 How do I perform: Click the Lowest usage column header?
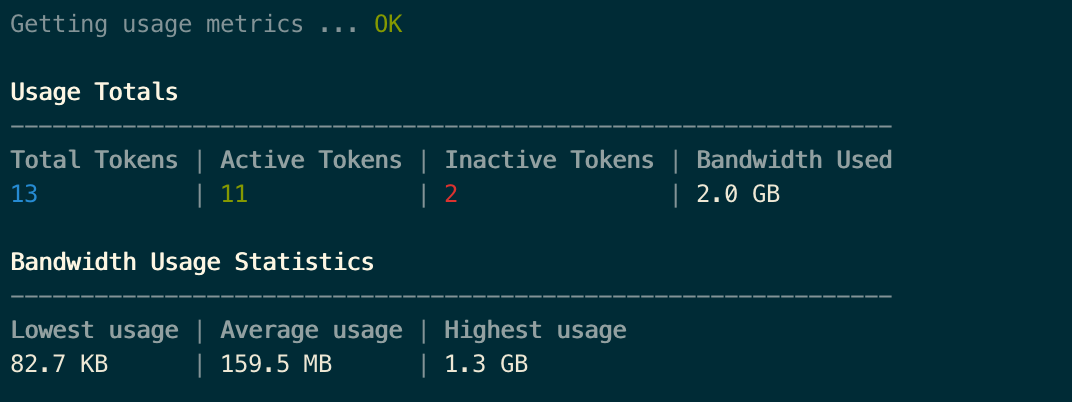coord(94,330)
